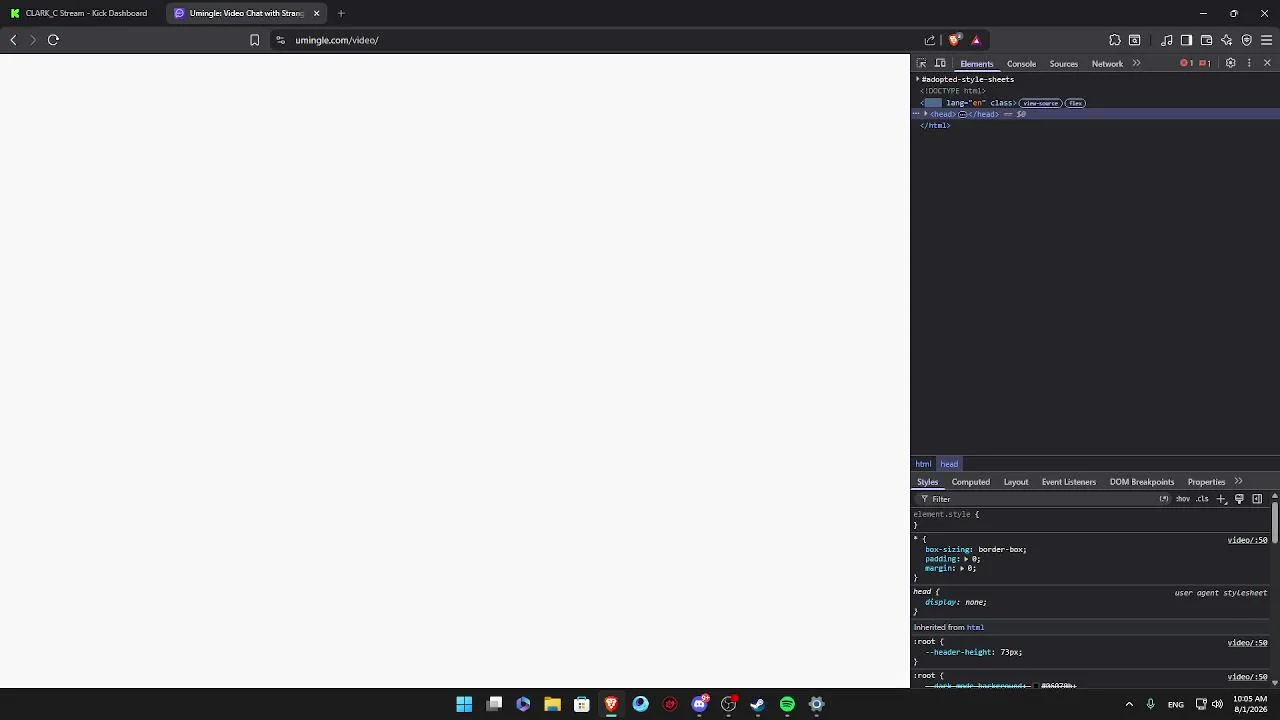Switch to the Sources tab
This screenshot has height=720, width=1280.
click(1064, 64)
